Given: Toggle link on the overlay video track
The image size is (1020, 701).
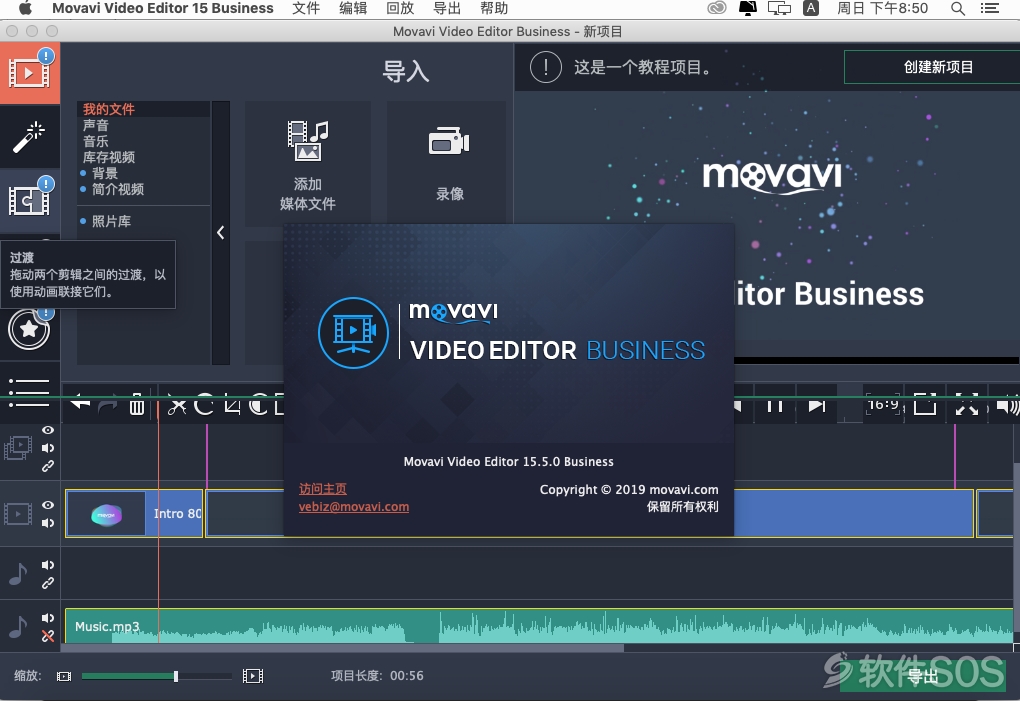Looking at the screenshot, I should coord(48,466).
